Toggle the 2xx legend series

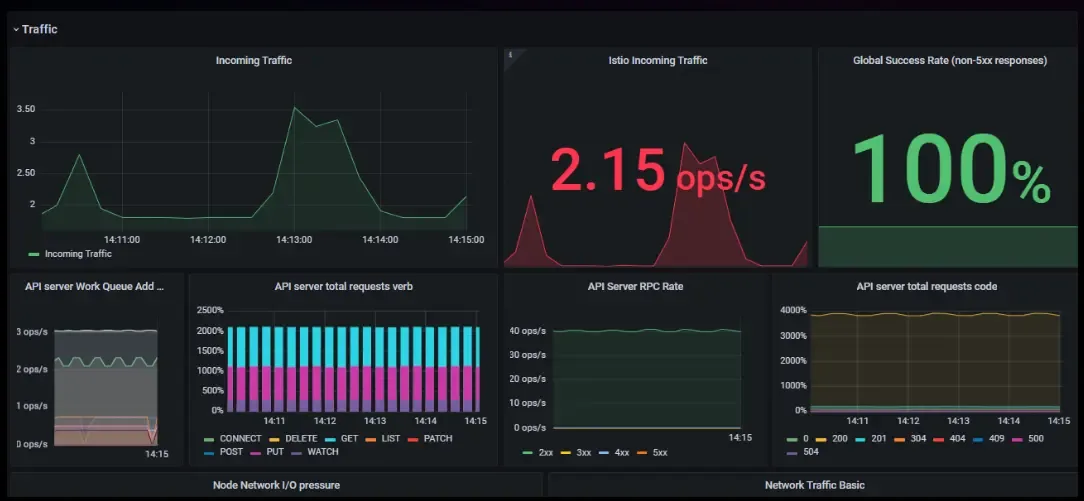click(x=536, y=453)
